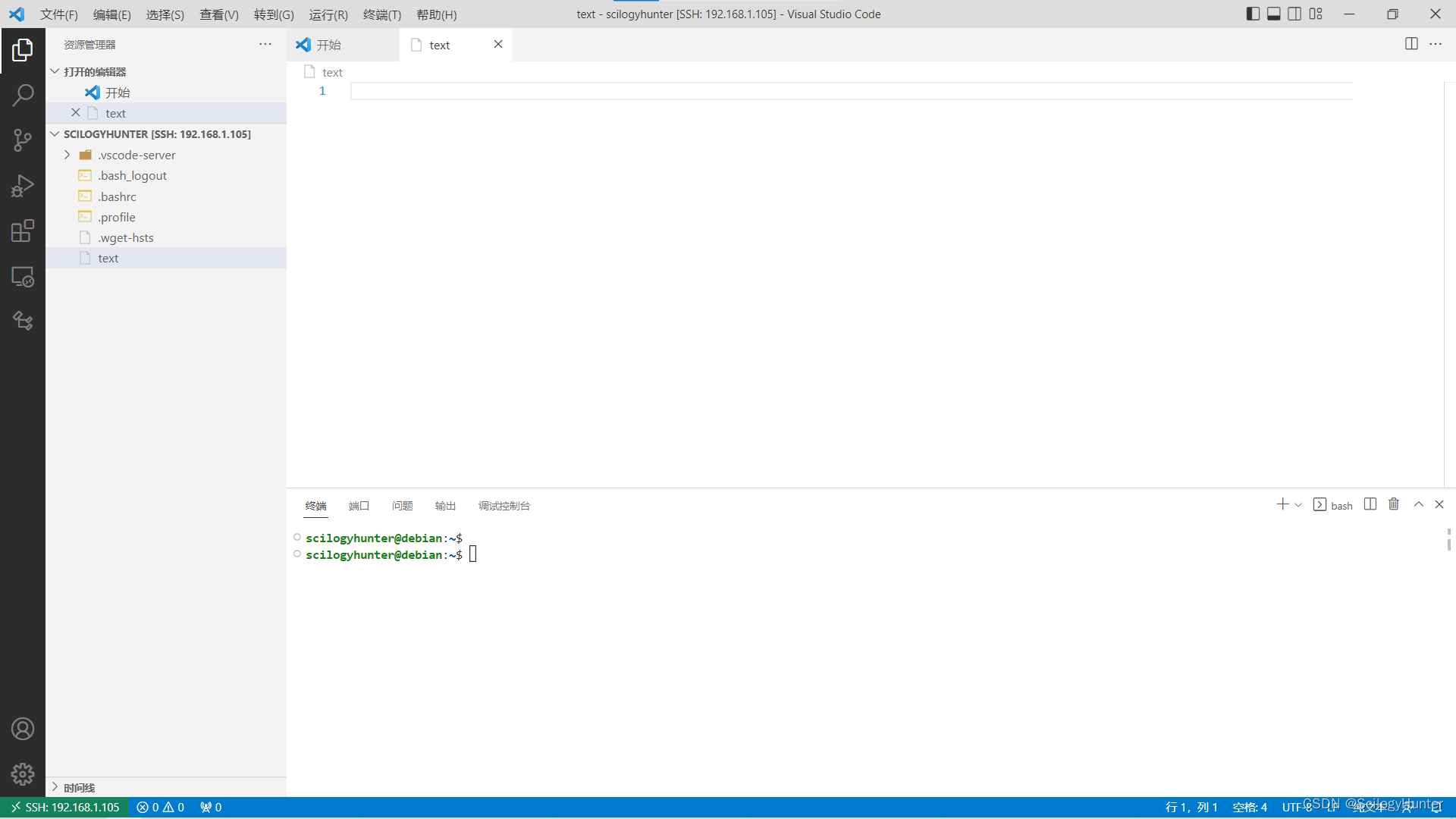Image resolution: width=1456 pixels, height=819 pixels.
Task: Open the Search view in activity bar
Action: (23, 95)
